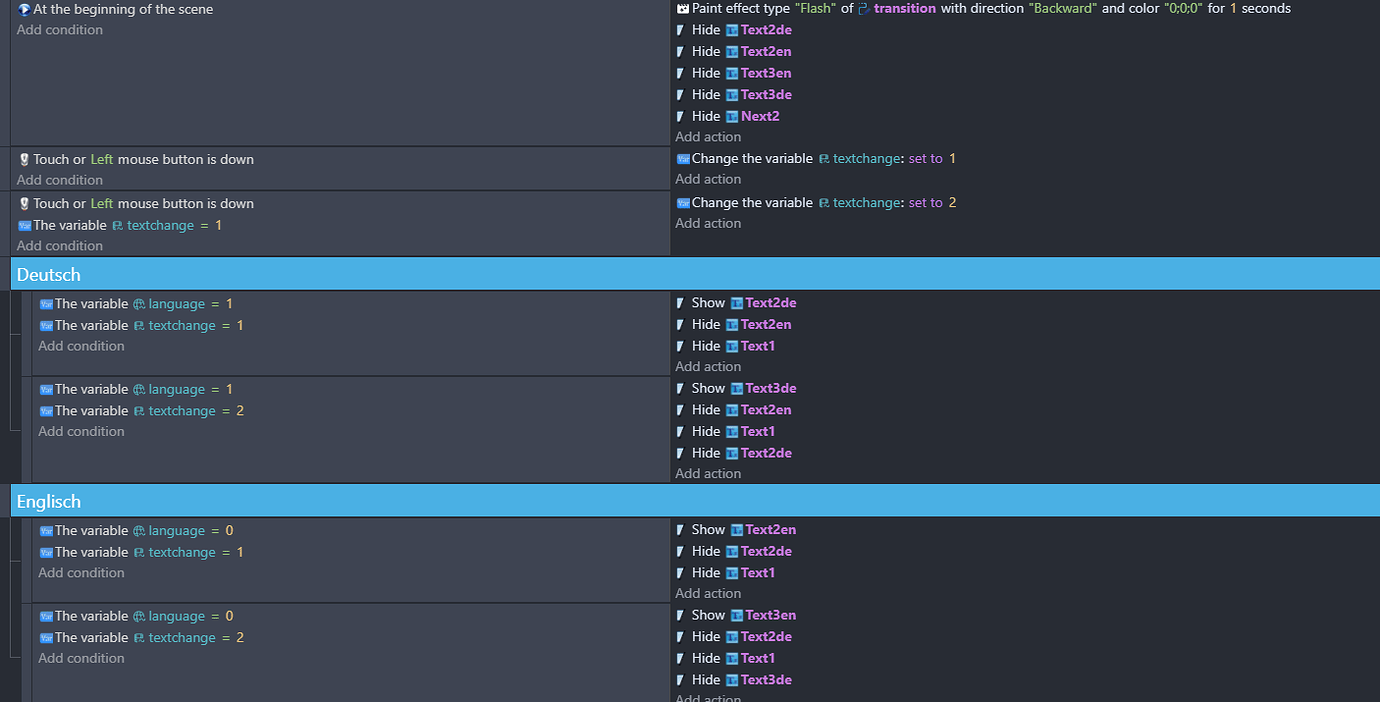Select the "language = 0" condition above "textchange = 2"
1380x702 pixels.
tap(136, 617)
